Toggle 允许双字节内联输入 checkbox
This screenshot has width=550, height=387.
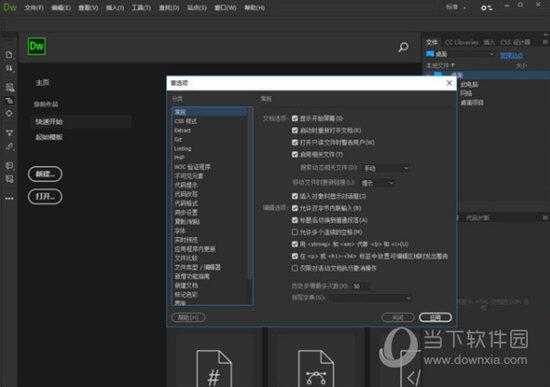295,208
